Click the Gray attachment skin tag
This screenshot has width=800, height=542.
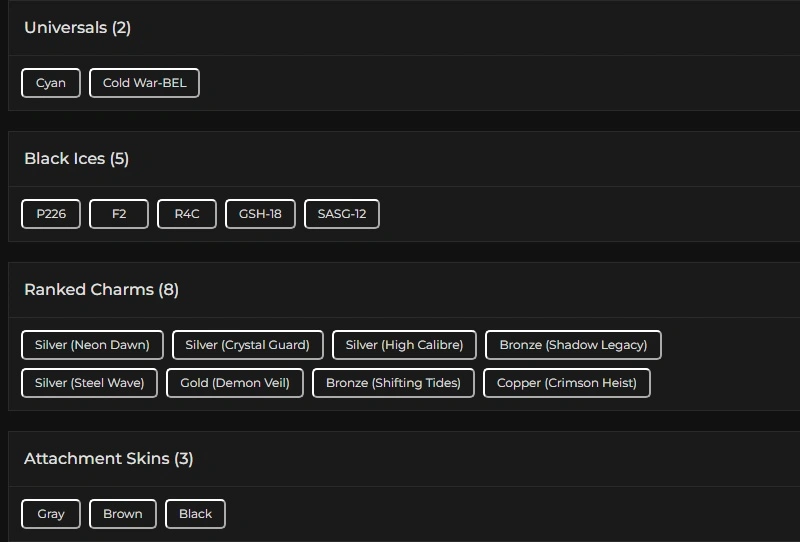(x=51, y=514)
